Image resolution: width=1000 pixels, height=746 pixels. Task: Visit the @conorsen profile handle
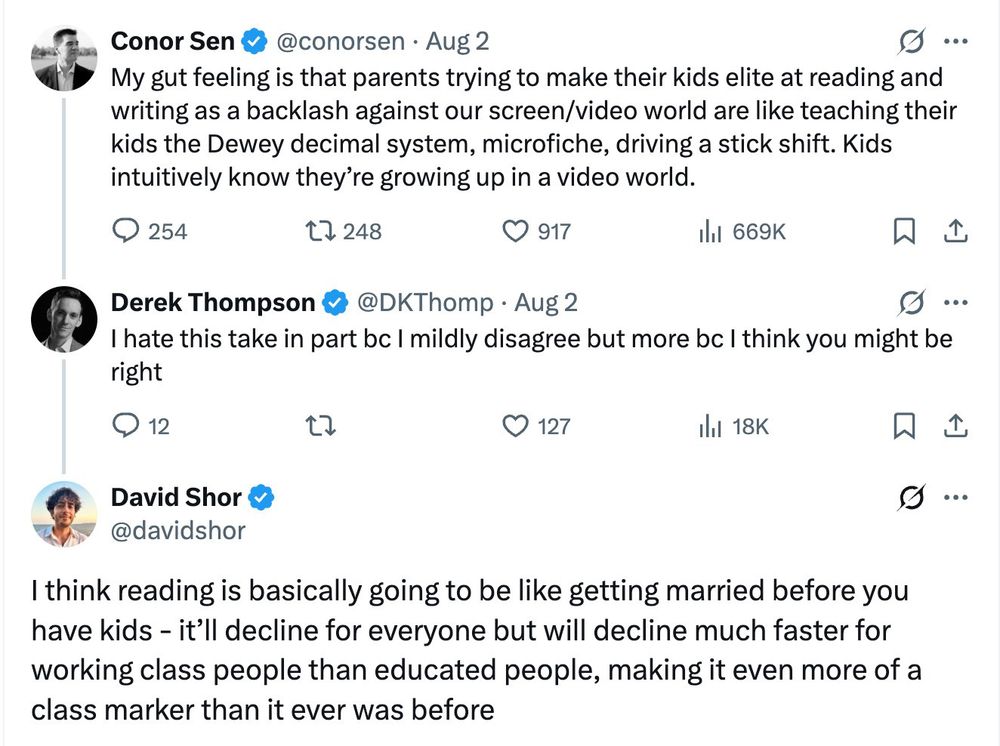(x=341, y=41)
